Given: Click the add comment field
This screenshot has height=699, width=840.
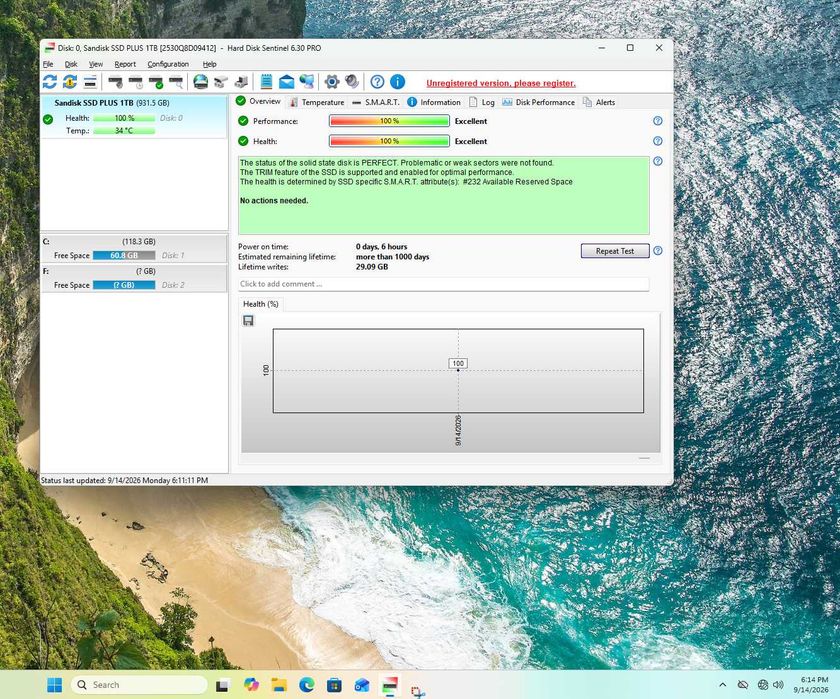Looking at the screenshot, I should point(444,284).
